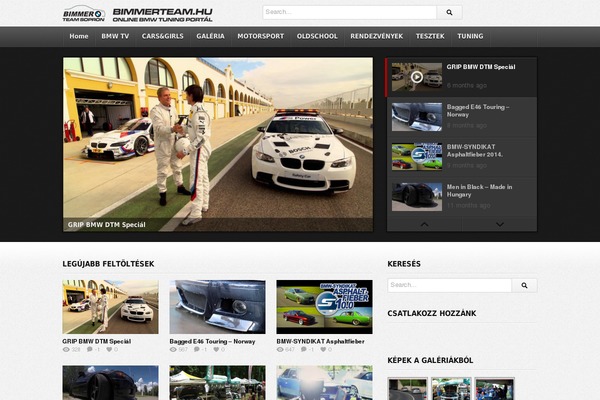
Task: Open first gallery image under Képek a galériákból
Action: [x=408, y=389]
